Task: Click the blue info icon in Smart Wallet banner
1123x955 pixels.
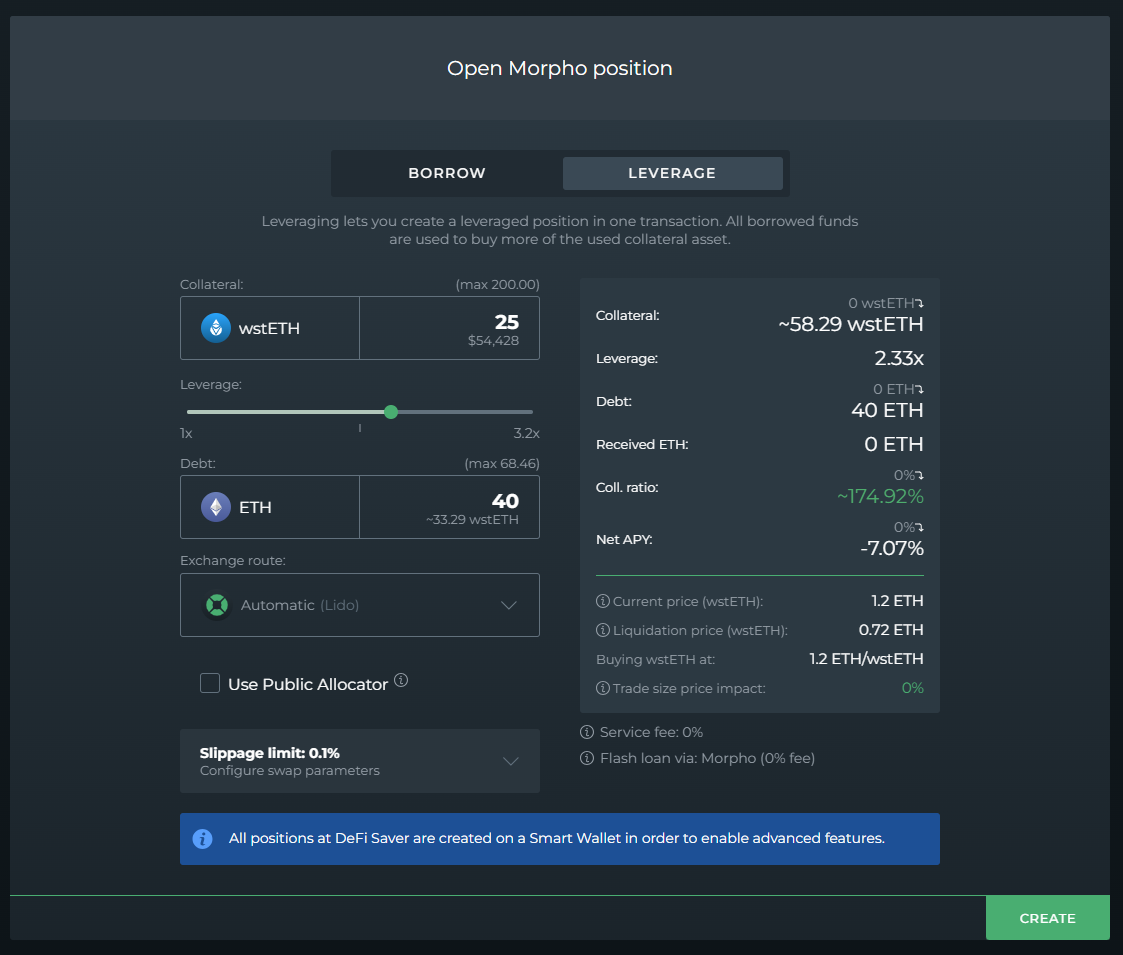Action: 203,839
